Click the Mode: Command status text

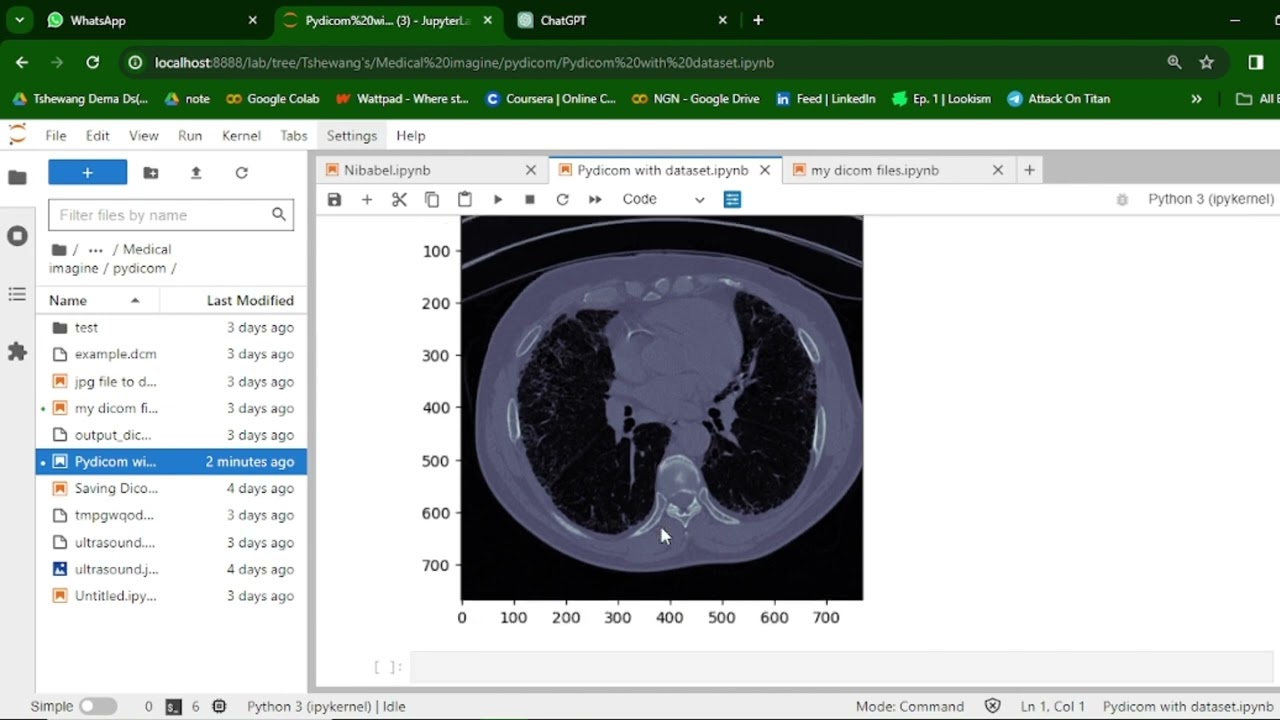tap(910, 706)
